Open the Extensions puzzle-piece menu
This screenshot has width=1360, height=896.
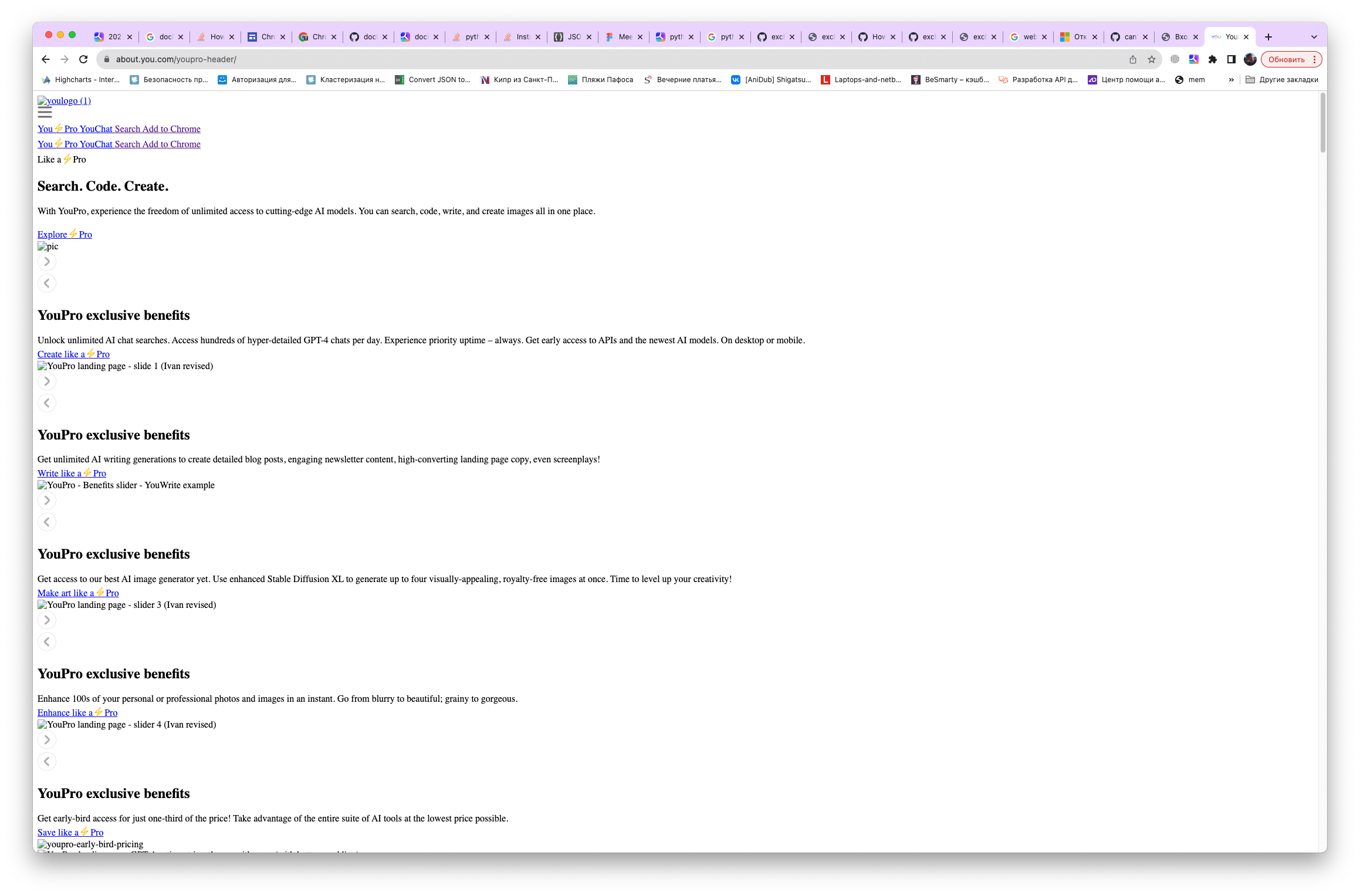[1213, 59]
